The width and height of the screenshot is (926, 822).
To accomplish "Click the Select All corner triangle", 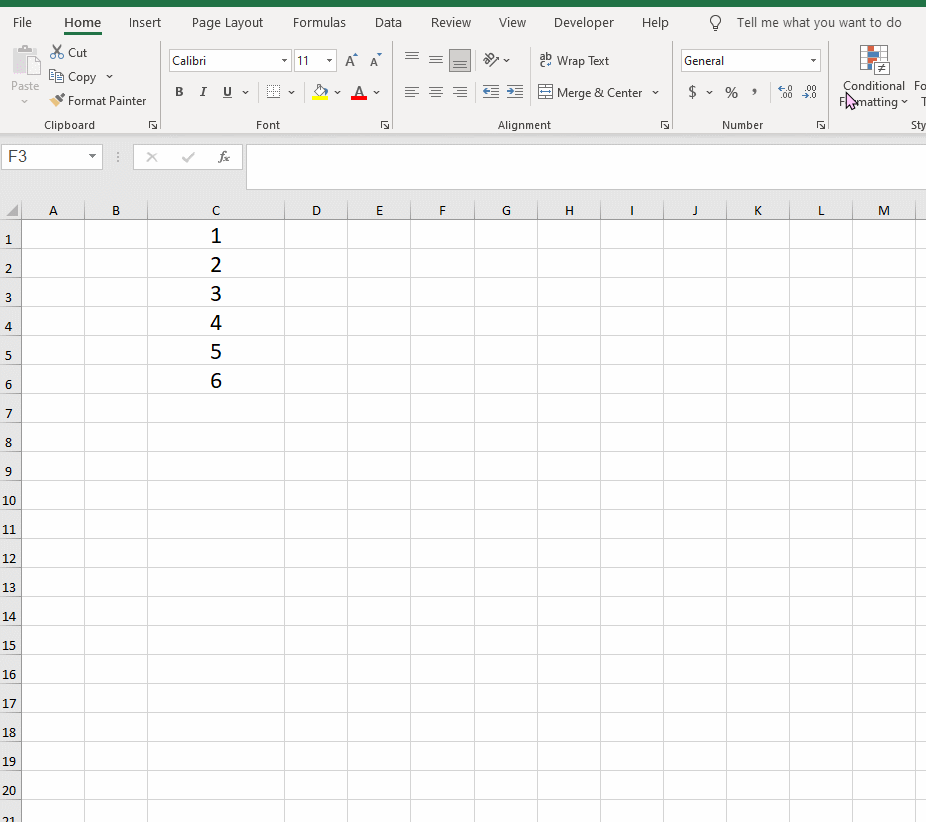I will pyautogui.click(x=11, y=210).
